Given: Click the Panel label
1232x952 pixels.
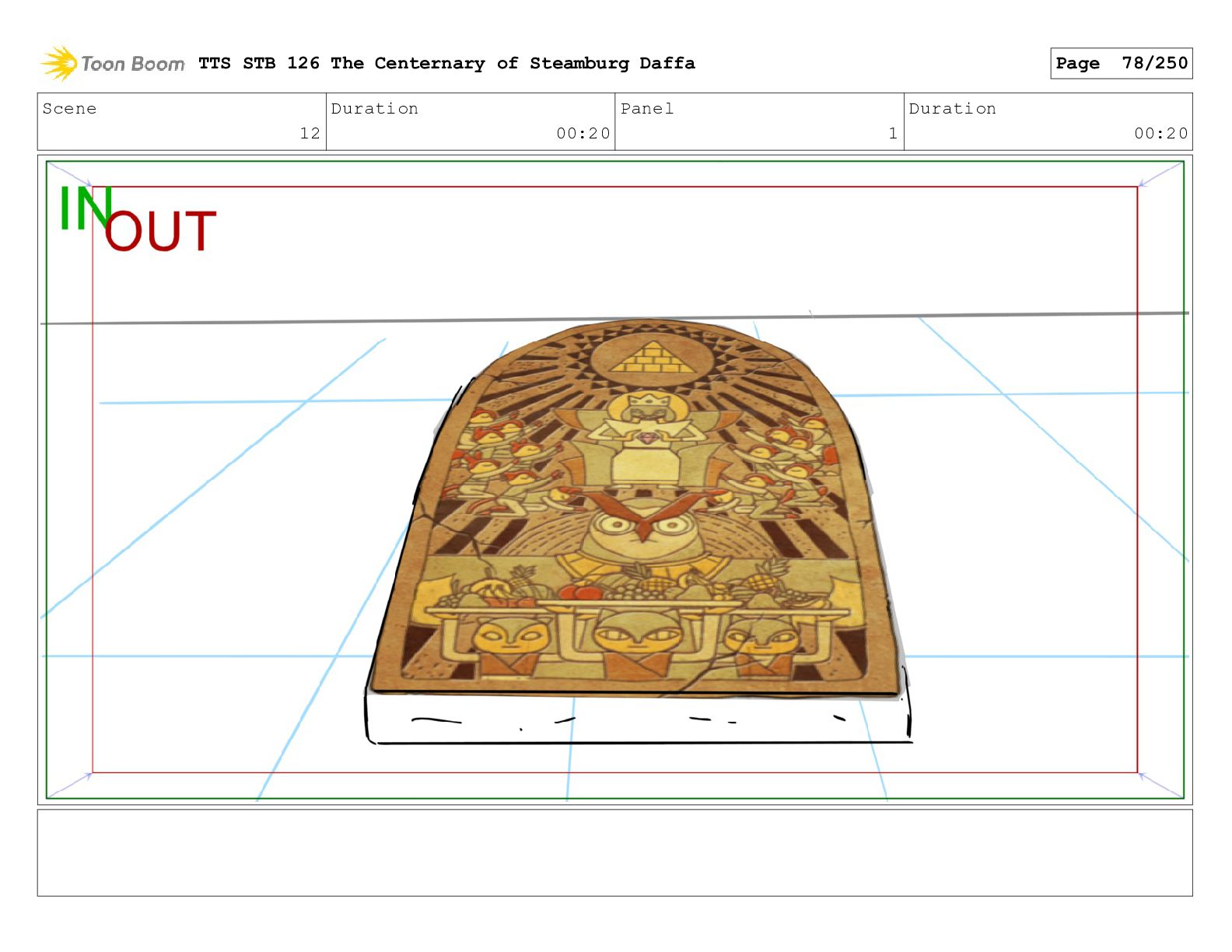Looking at the screenshot, I should tap(647, 109).
